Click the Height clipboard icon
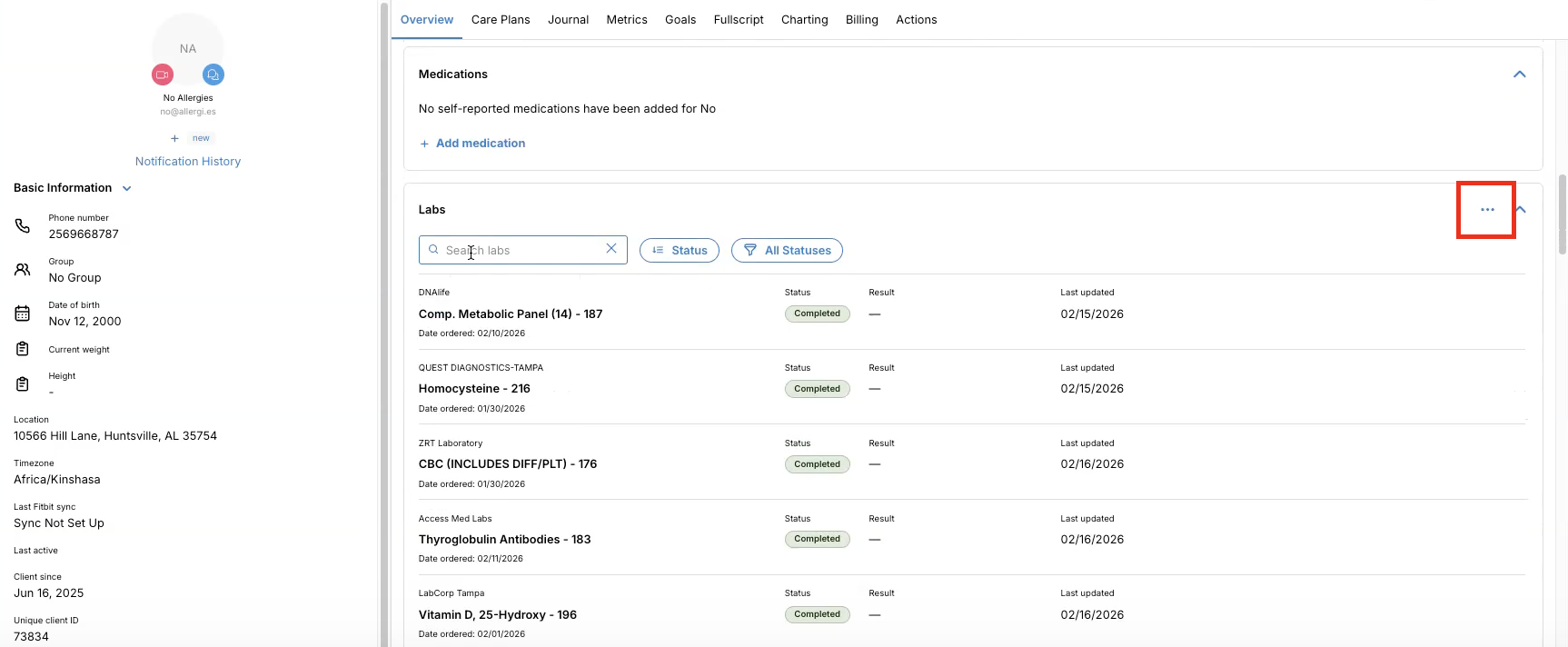This screenshot has height=647, width=1568. (23, 384)
